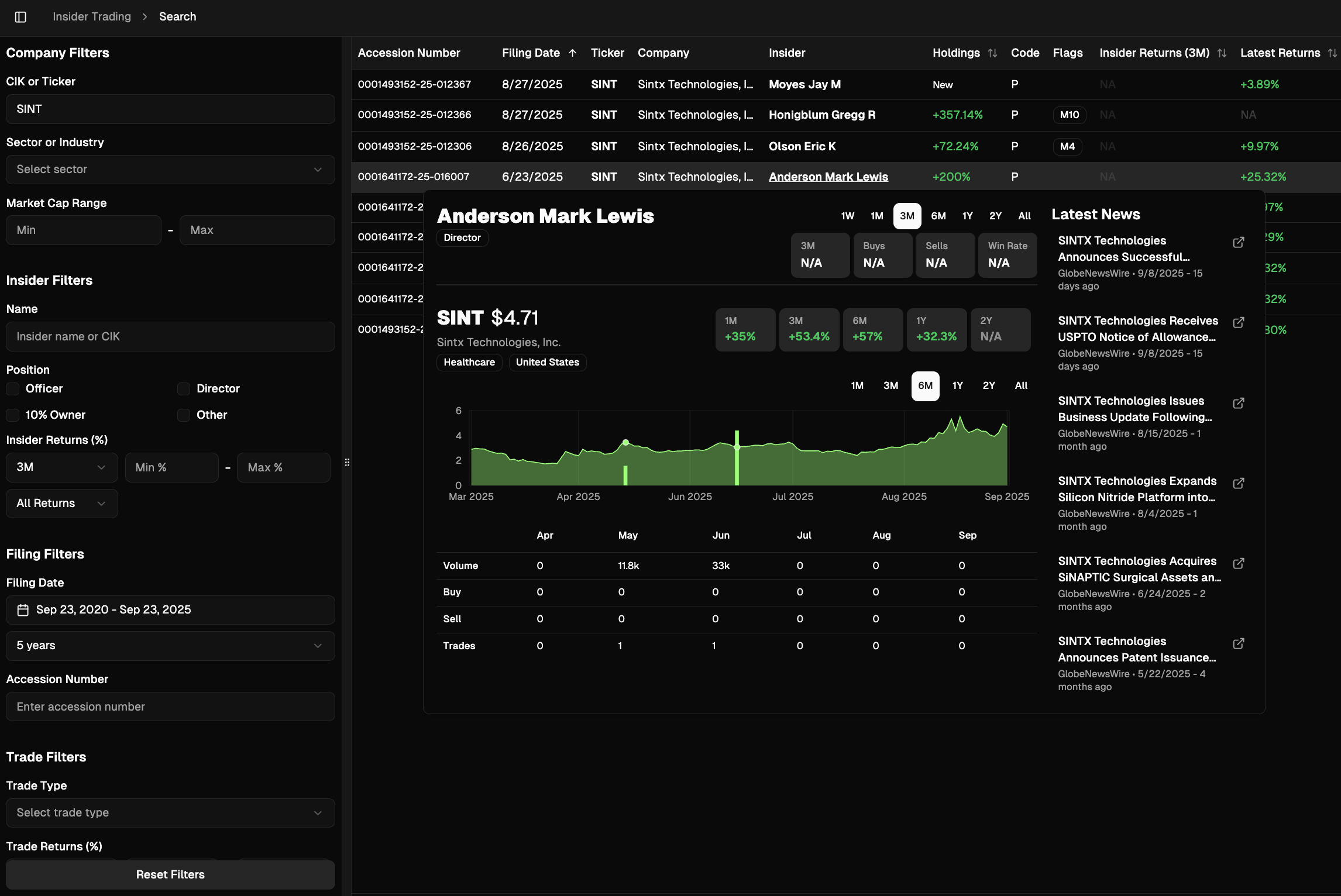
Task: Click the 1M +35% return card
Action: click(745, 330)
